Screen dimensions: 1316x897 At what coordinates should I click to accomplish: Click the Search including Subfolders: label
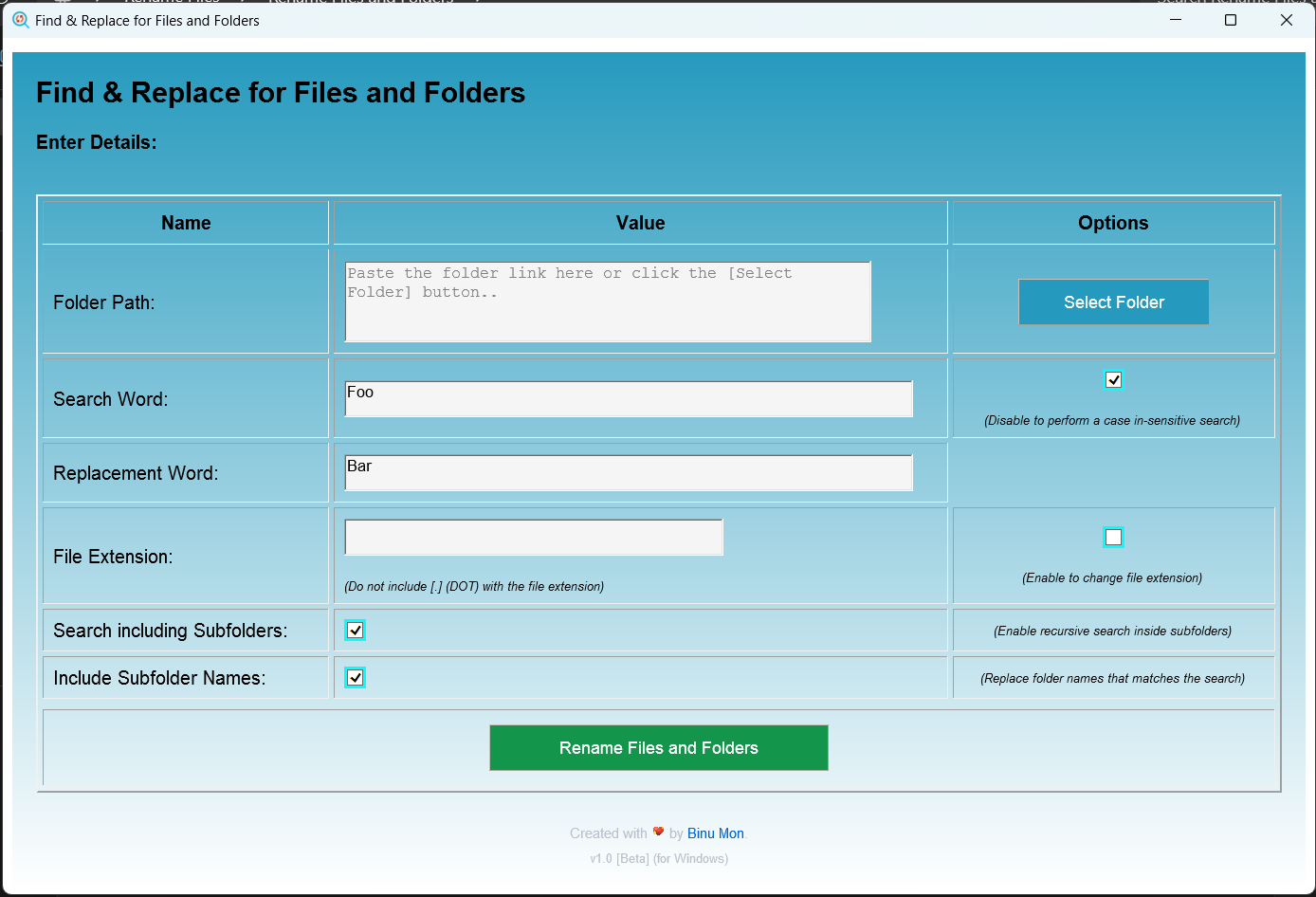coord(171,631)
